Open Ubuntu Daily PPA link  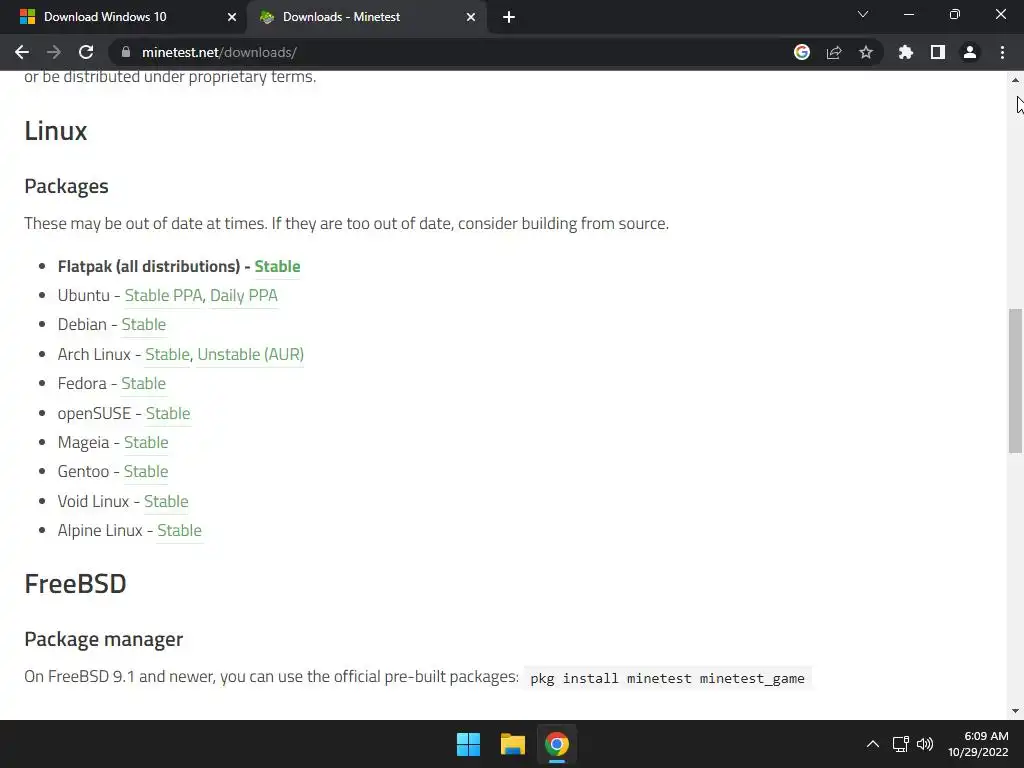244,295
